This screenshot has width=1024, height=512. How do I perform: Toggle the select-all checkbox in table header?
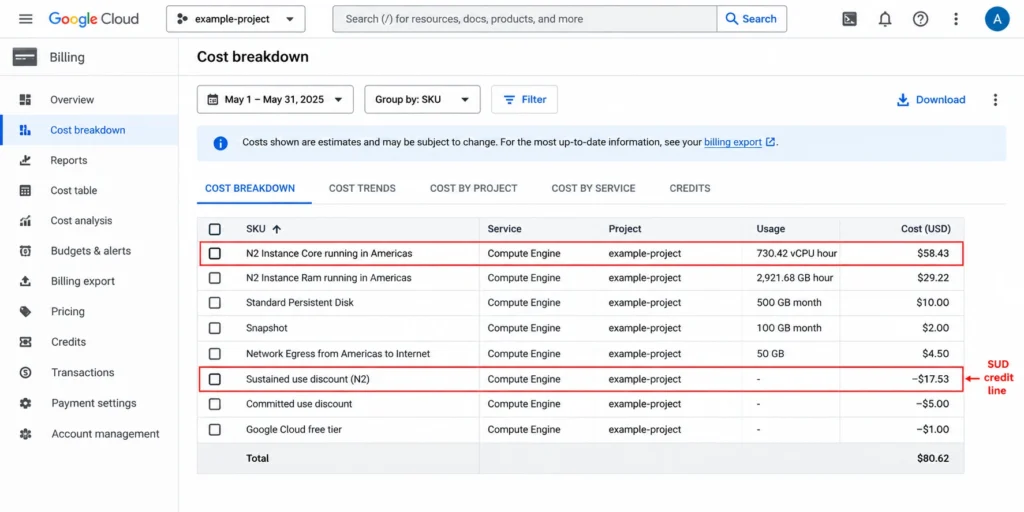tap(215, 229)
